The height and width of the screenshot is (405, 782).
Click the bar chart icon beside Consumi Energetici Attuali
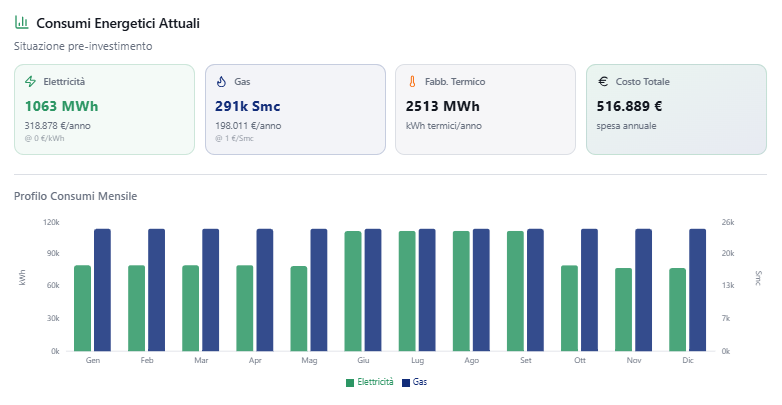tap(21, 22)
